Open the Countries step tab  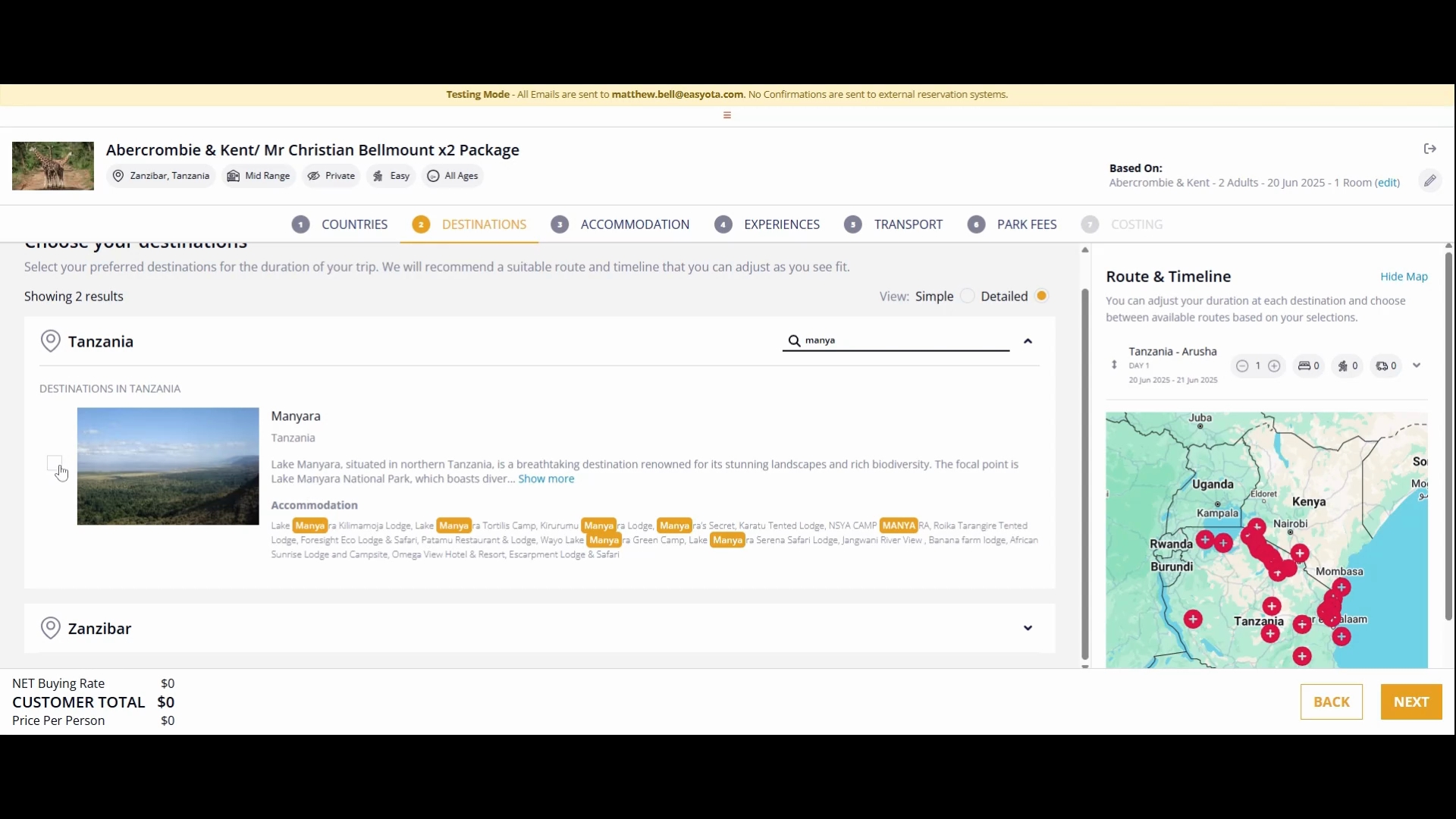coord(340,224)
